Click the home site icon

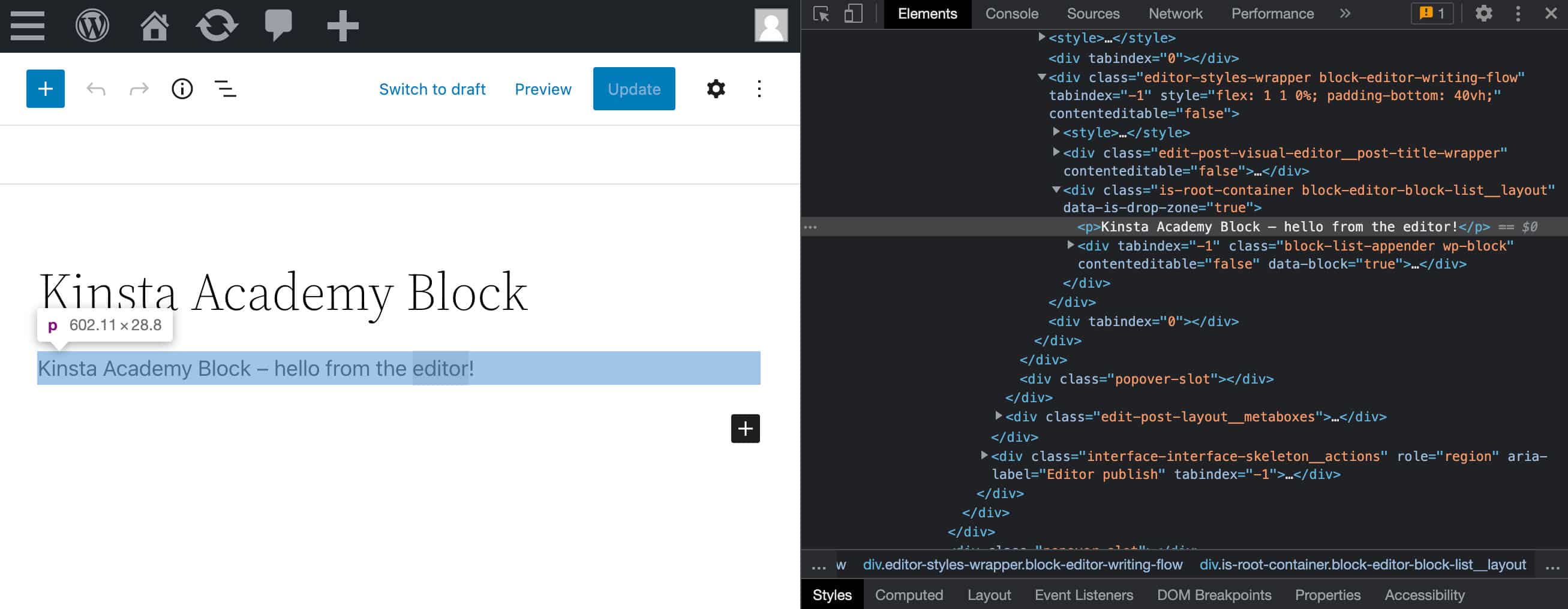click(155, 26)
